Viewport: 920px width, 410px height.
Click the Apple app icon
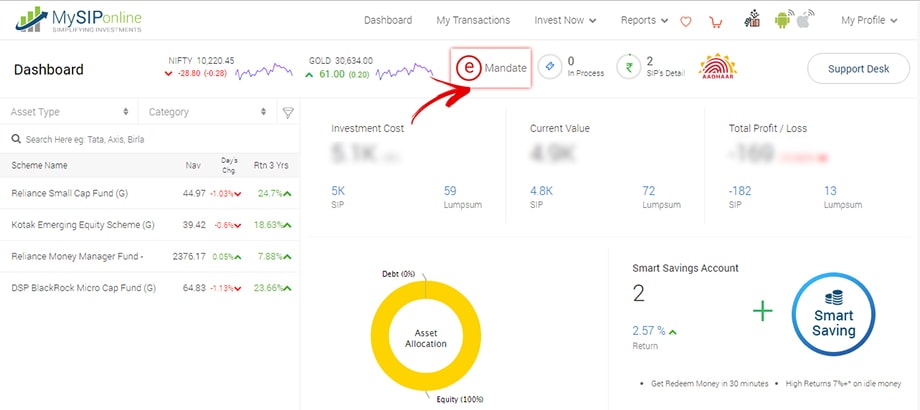(x=806, y=19)
